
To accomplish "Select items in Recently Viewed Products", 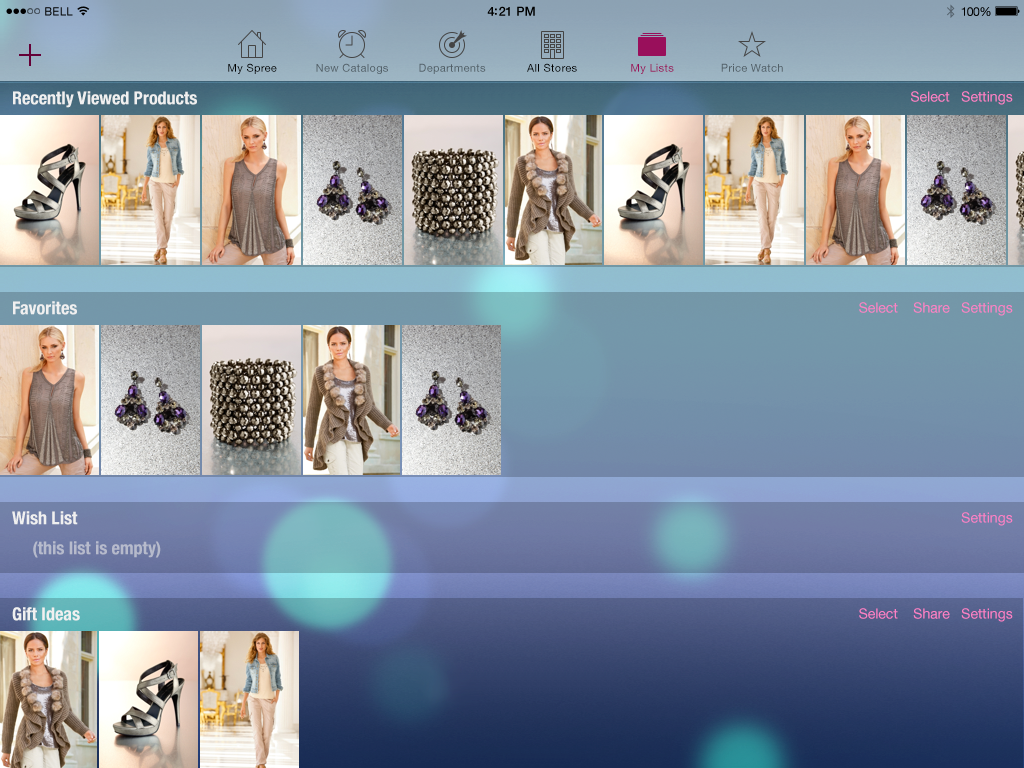I will click(x=929, y=97).
